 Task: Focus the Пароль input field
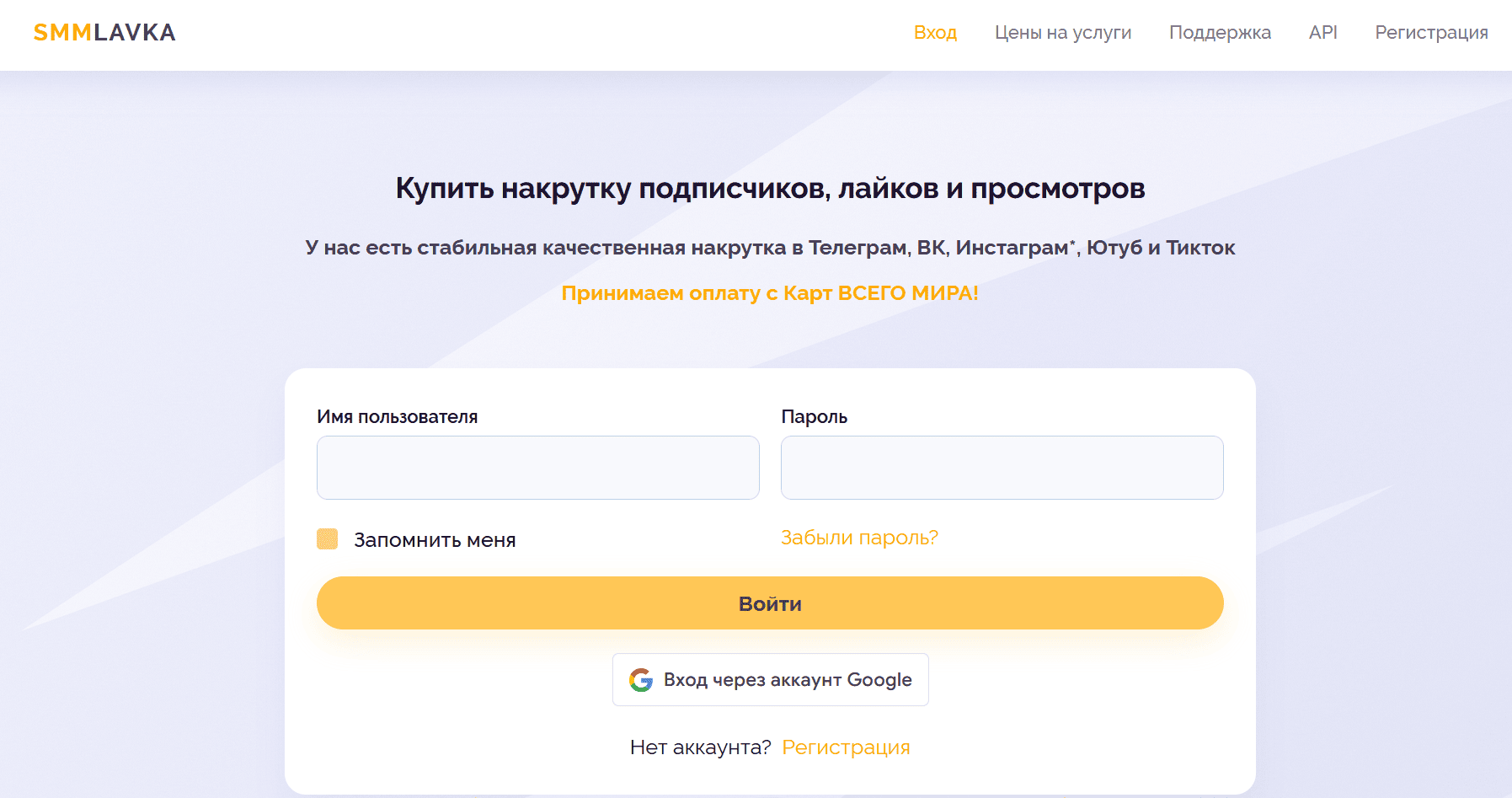(x=1002, y=468)
